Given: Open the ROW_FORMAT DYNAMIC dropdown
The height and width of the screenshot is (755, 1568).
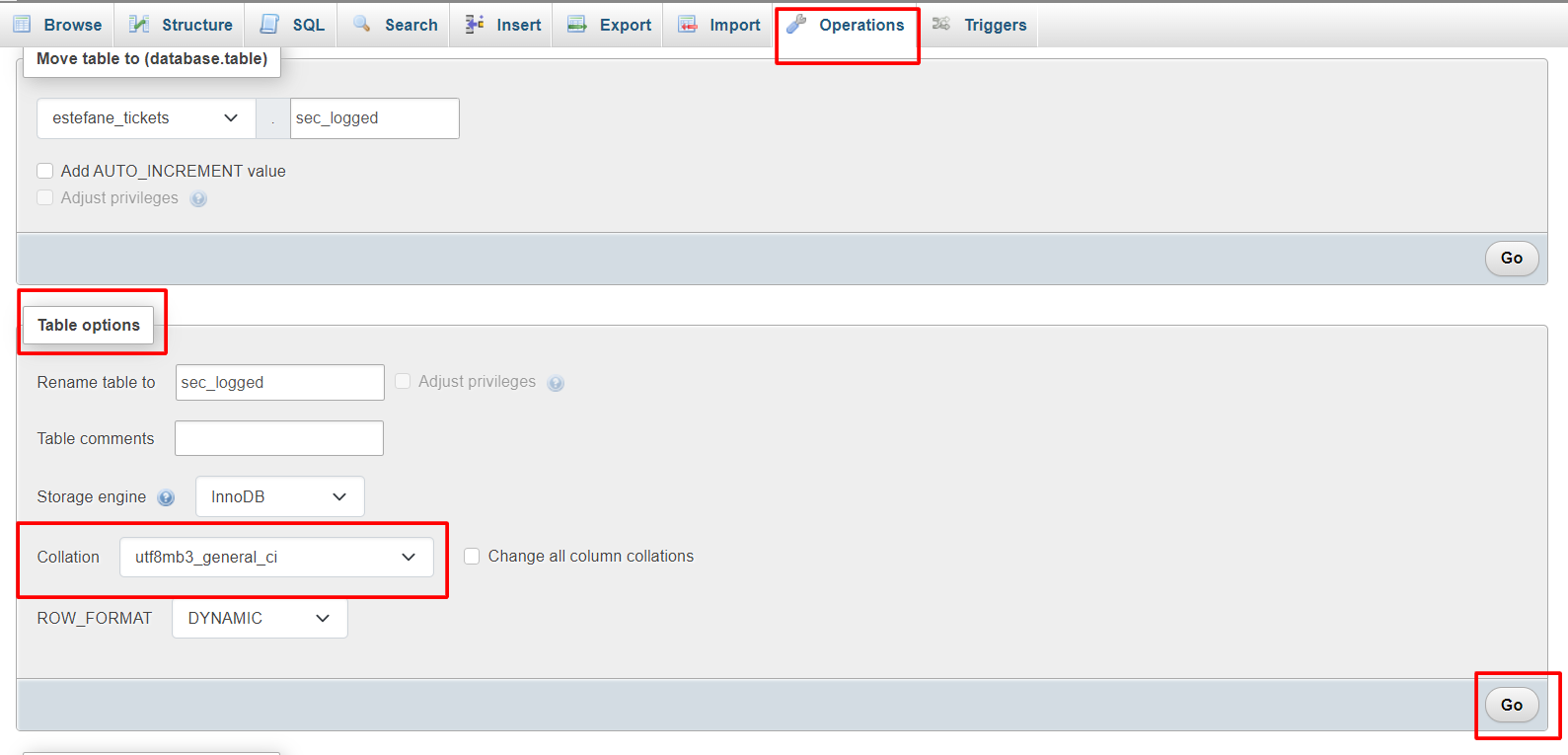Looking at the screenshot, I should (260, 619).
